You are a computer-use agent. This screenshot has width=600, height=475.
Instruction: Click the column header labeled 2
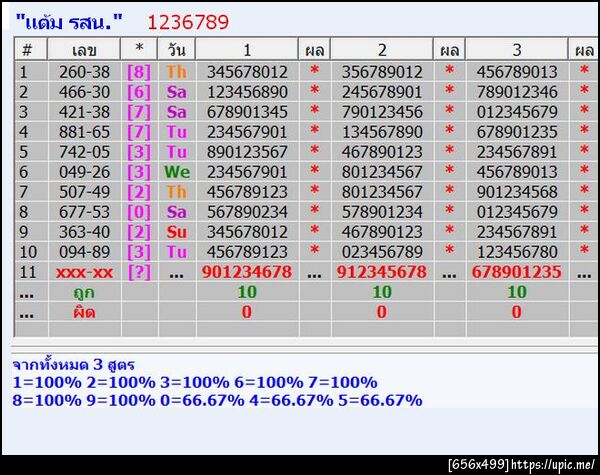(x=382, y=49)
